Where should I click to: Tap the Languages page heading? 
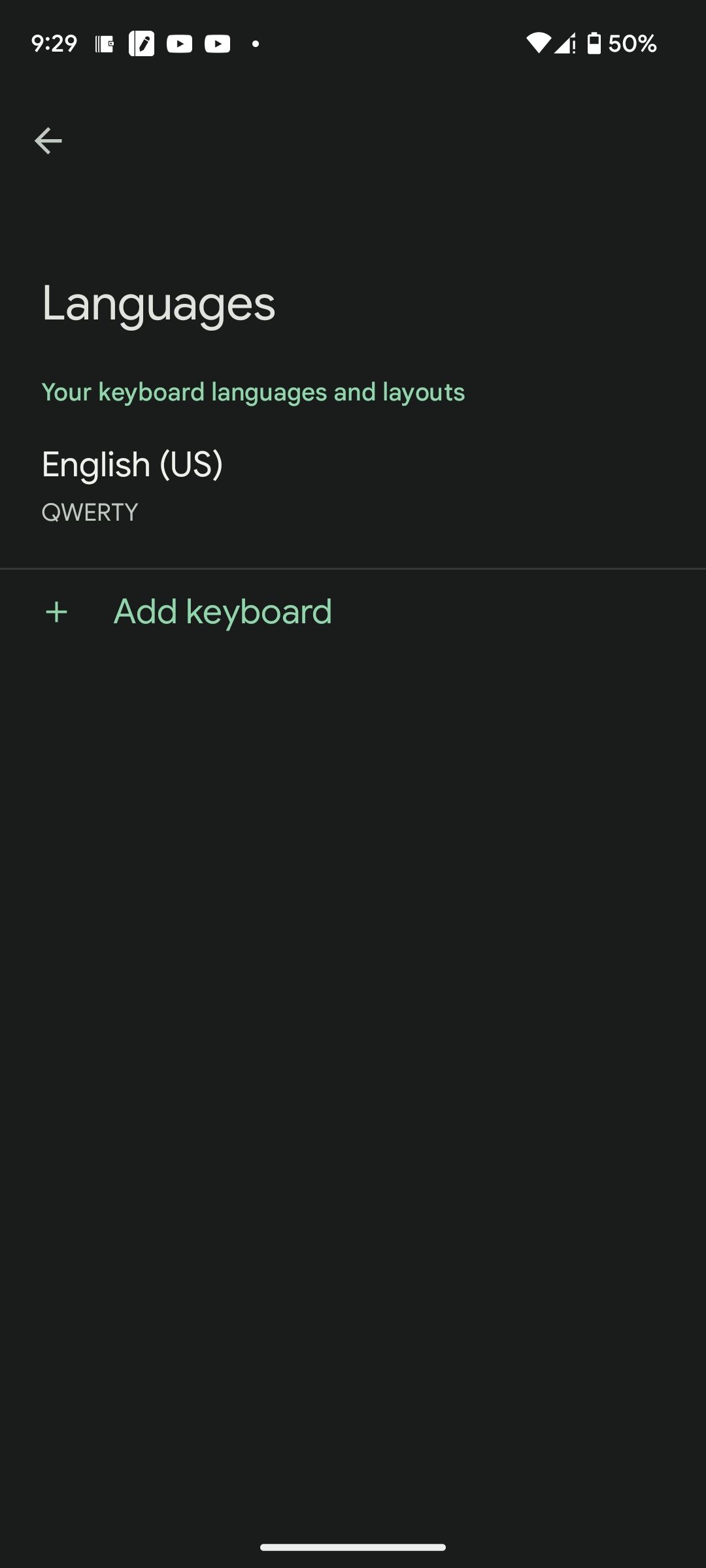point(158,302)
